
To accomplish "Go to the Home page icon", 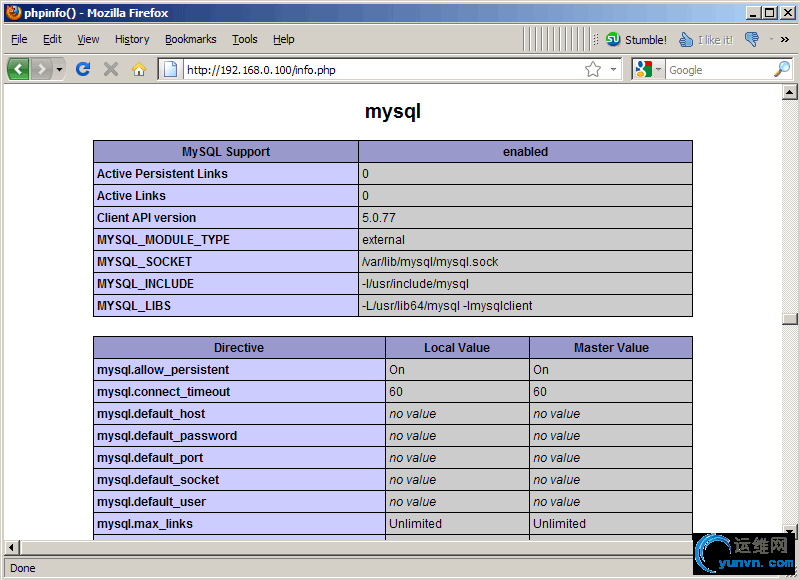I will 139,69.
